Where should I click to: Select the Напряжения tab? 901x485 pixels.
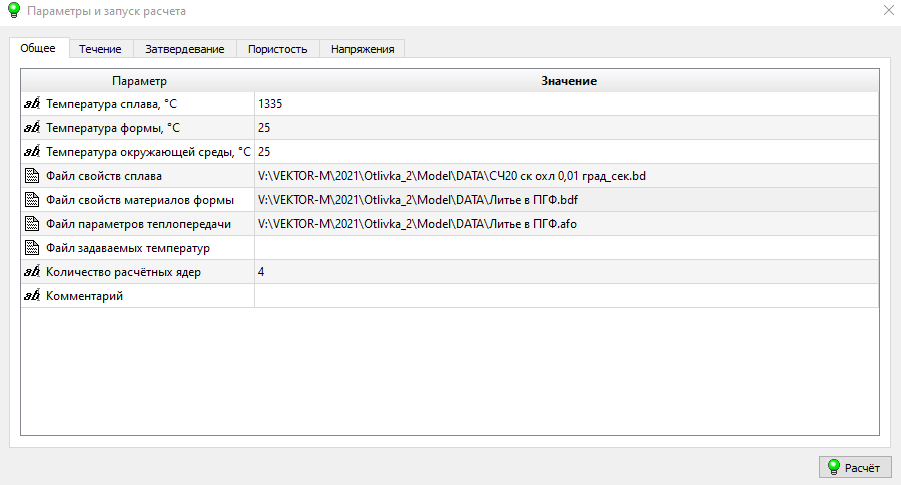362,49
